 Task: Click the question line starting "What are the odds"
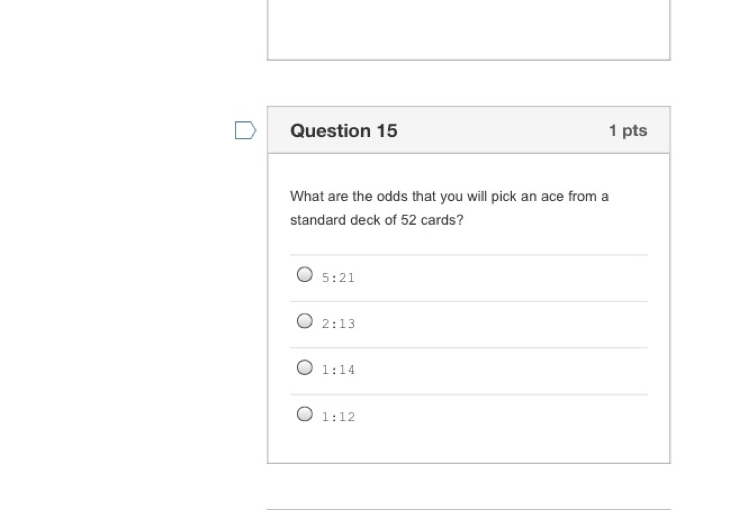point(449,196)
